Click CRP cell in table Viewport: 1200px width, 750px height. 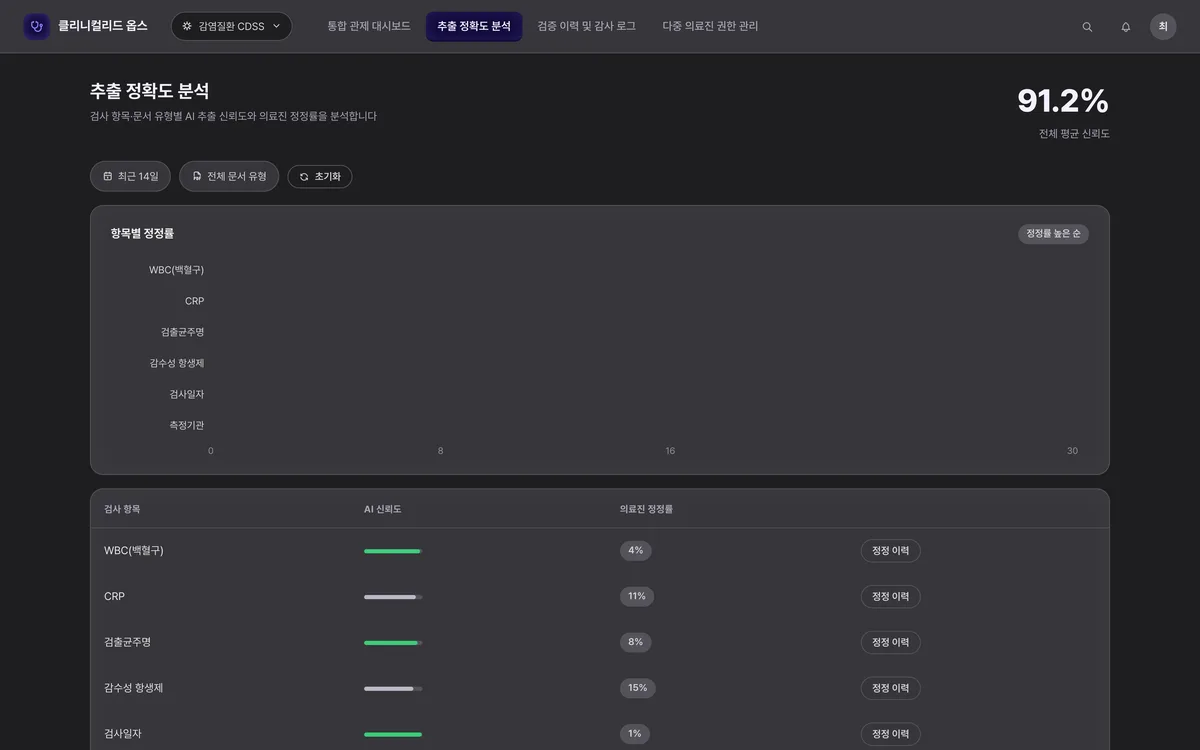114,597
